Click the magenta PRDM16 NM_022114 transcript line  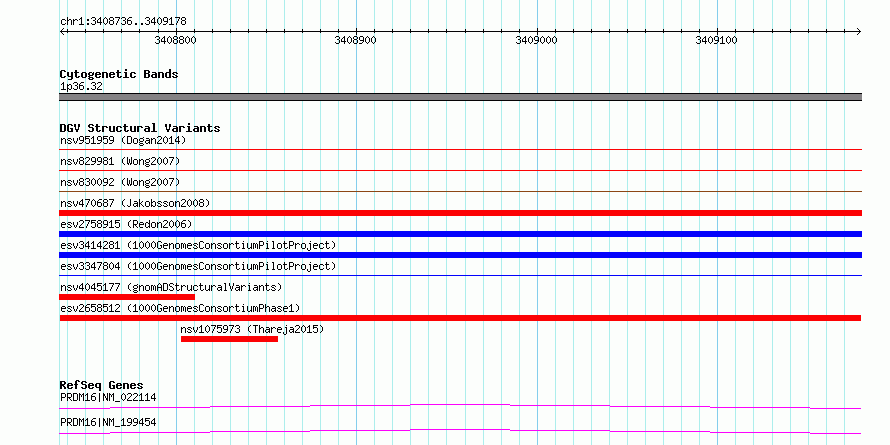click(x=461, y=406)
